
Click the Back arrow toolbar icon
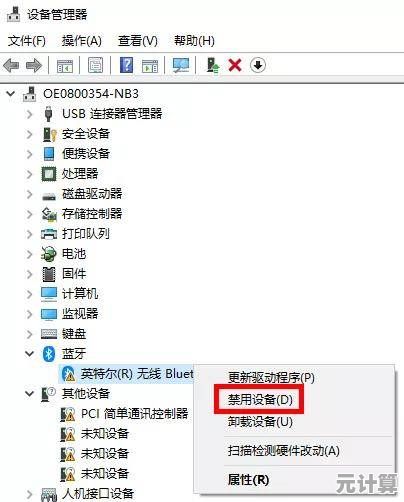click(x=11, y=65)
